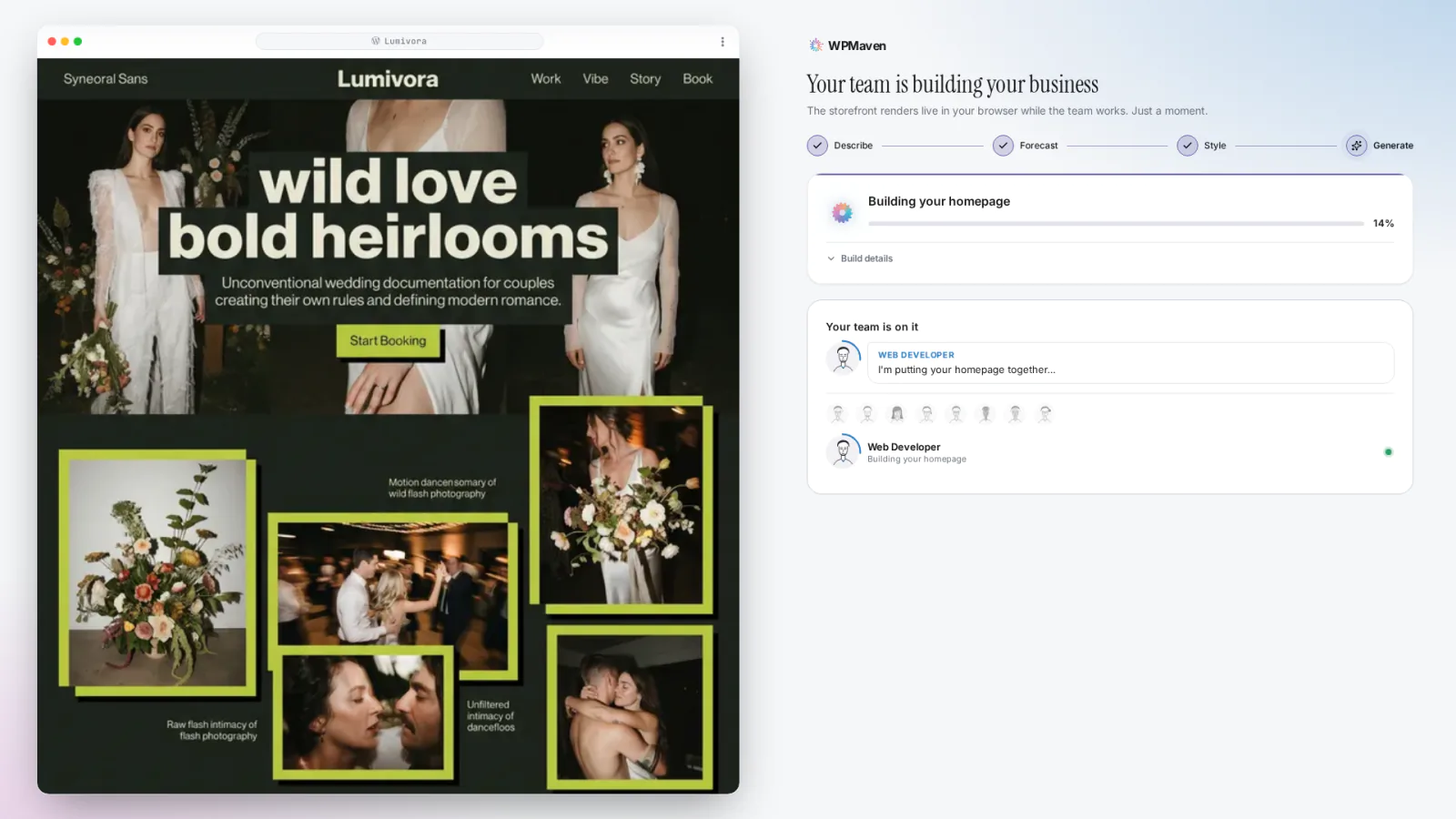Screen dimensions: 1456x819
Task: Open the flower bouquet vase photo
Action: pos(157,572)
